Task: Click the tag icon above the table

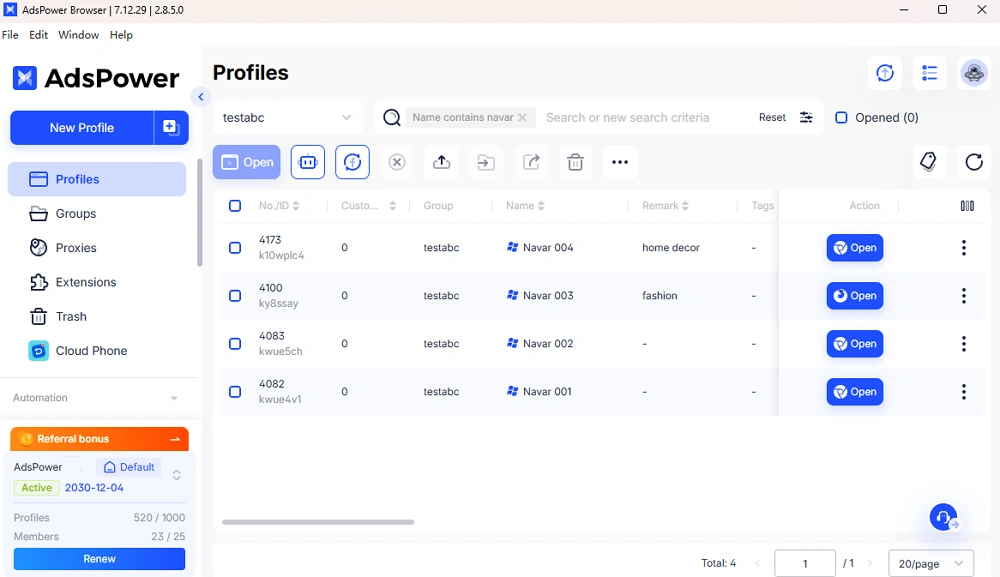Action: tap(929, 162)
